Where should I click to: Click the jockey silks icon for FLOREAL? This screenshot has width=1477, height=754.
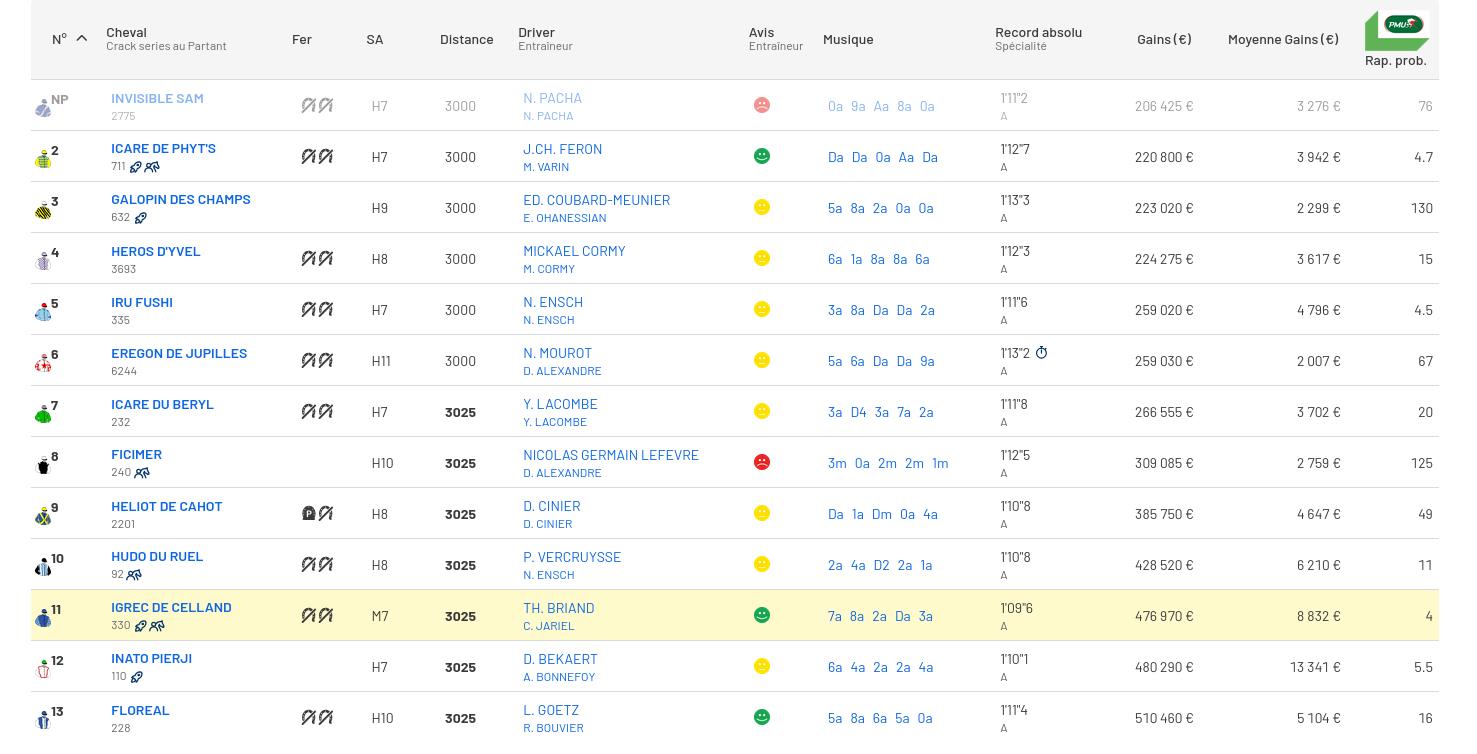43,719
